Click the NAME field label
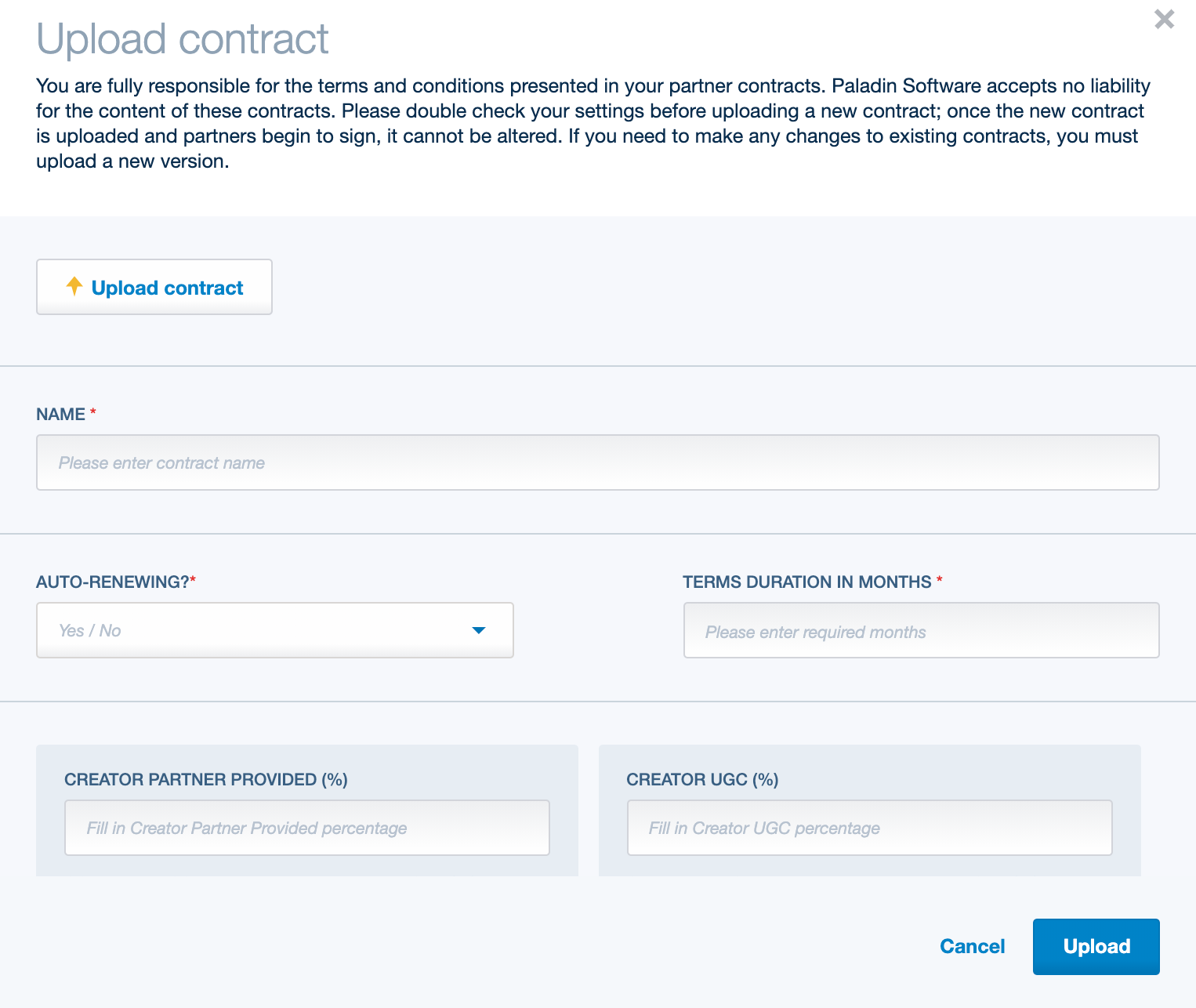The width and height of the screenshot is (1196, 1008). 61,414
